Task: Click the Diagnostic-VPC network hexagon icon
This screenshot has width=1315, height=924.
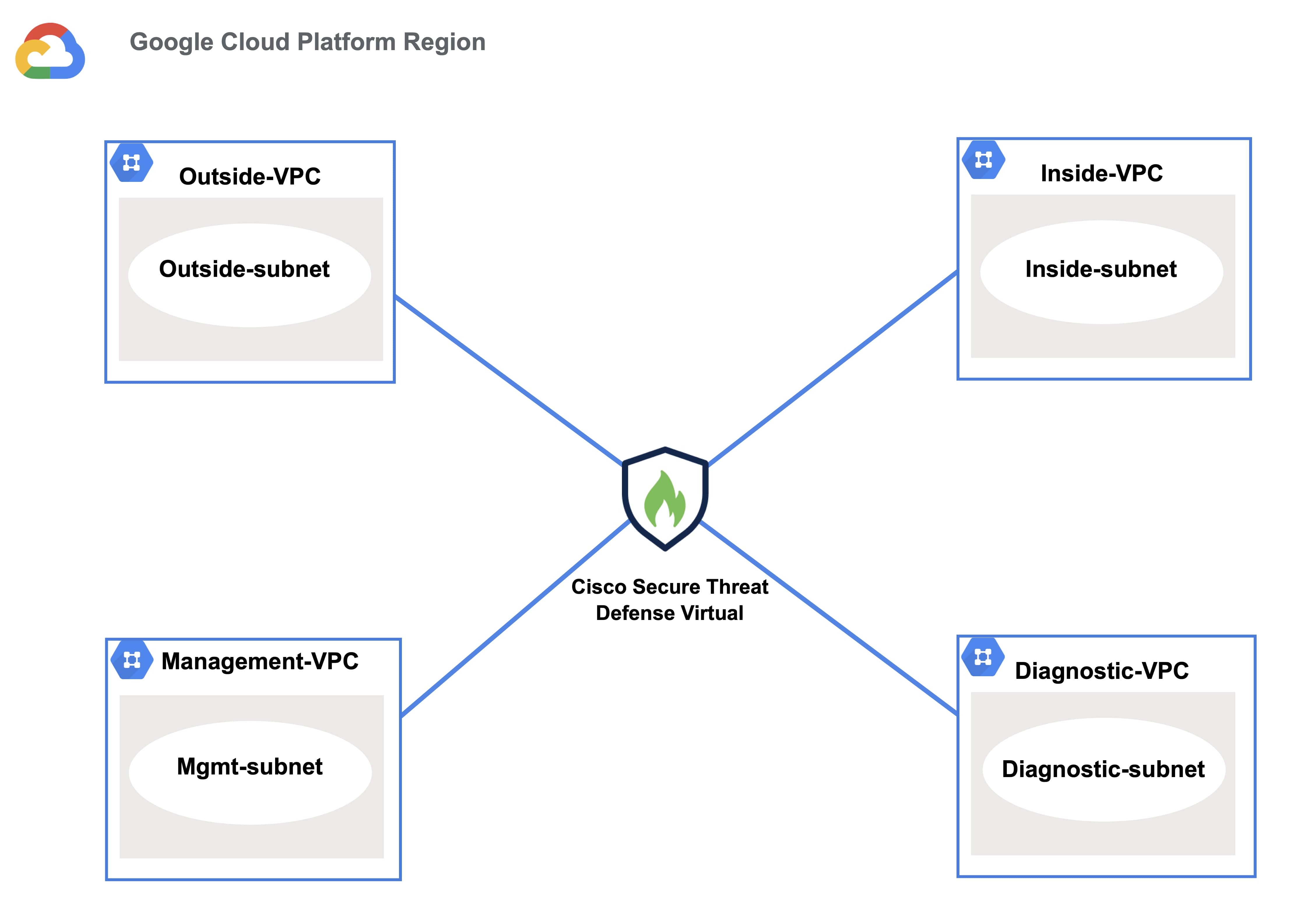Action: [x=983, y=656]
